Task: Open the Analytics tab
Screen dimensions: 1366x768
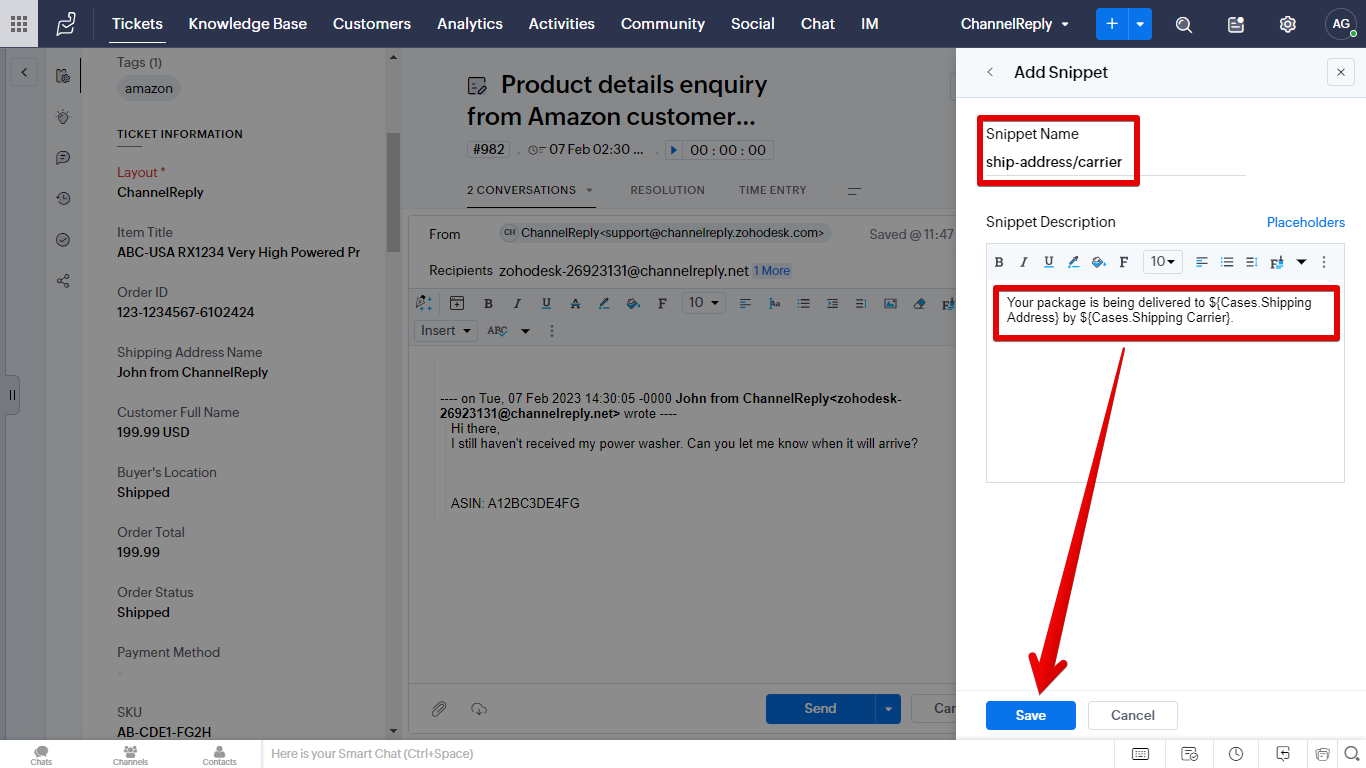Action: [470, 24]
